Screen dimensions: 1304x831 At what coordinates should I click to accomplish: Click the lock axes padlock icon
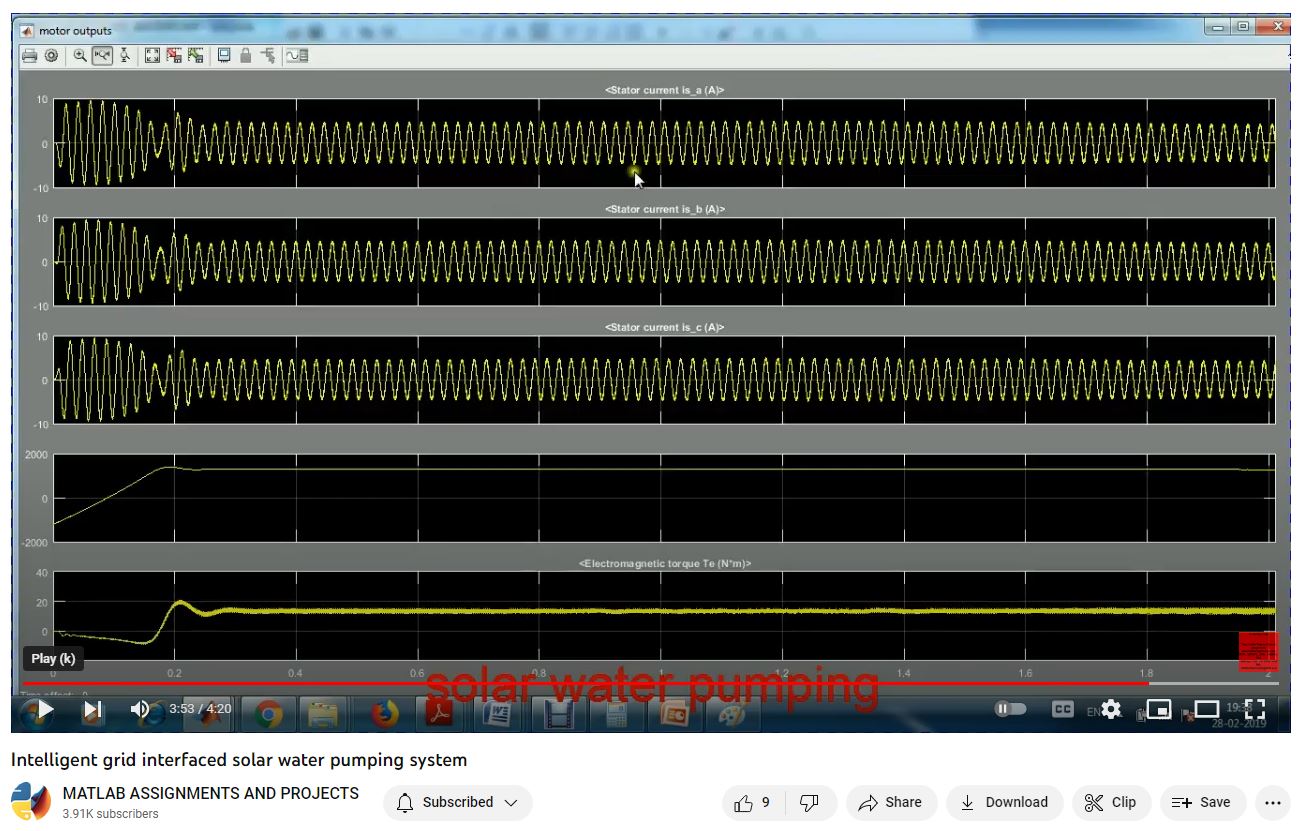click(245, 56)
